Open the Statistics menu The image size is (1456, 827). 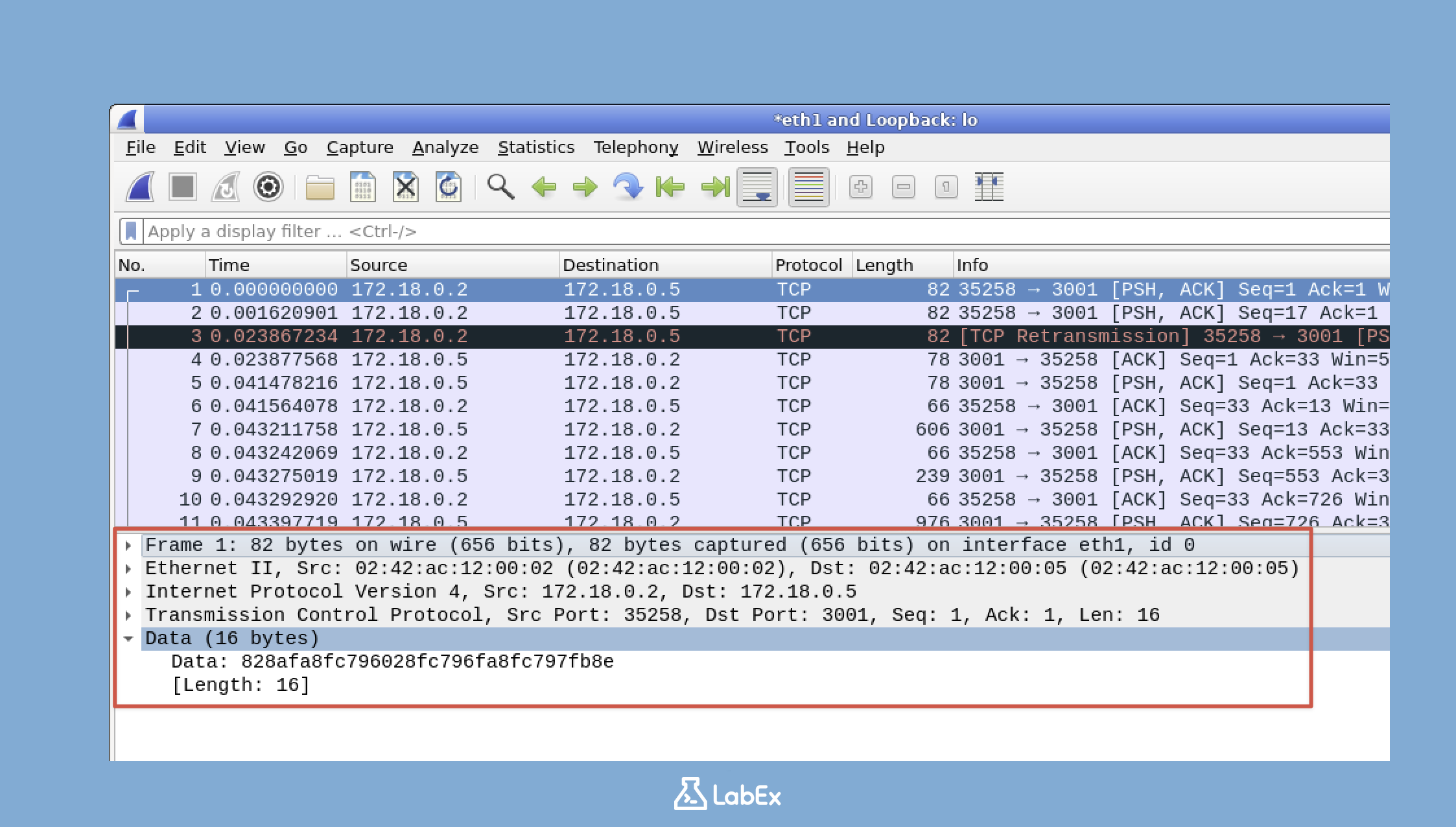click(536, 147)
